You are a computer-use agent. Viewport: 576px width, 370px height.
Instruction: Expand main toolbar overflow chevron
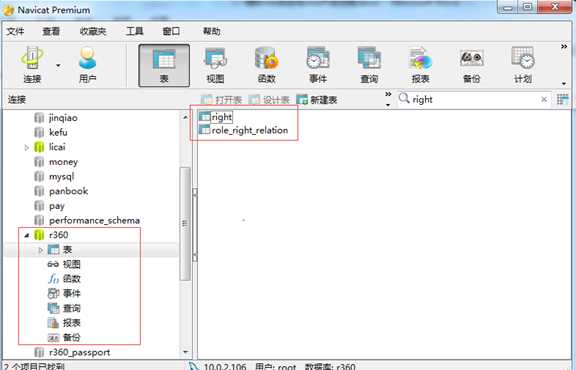click(564, 47)
